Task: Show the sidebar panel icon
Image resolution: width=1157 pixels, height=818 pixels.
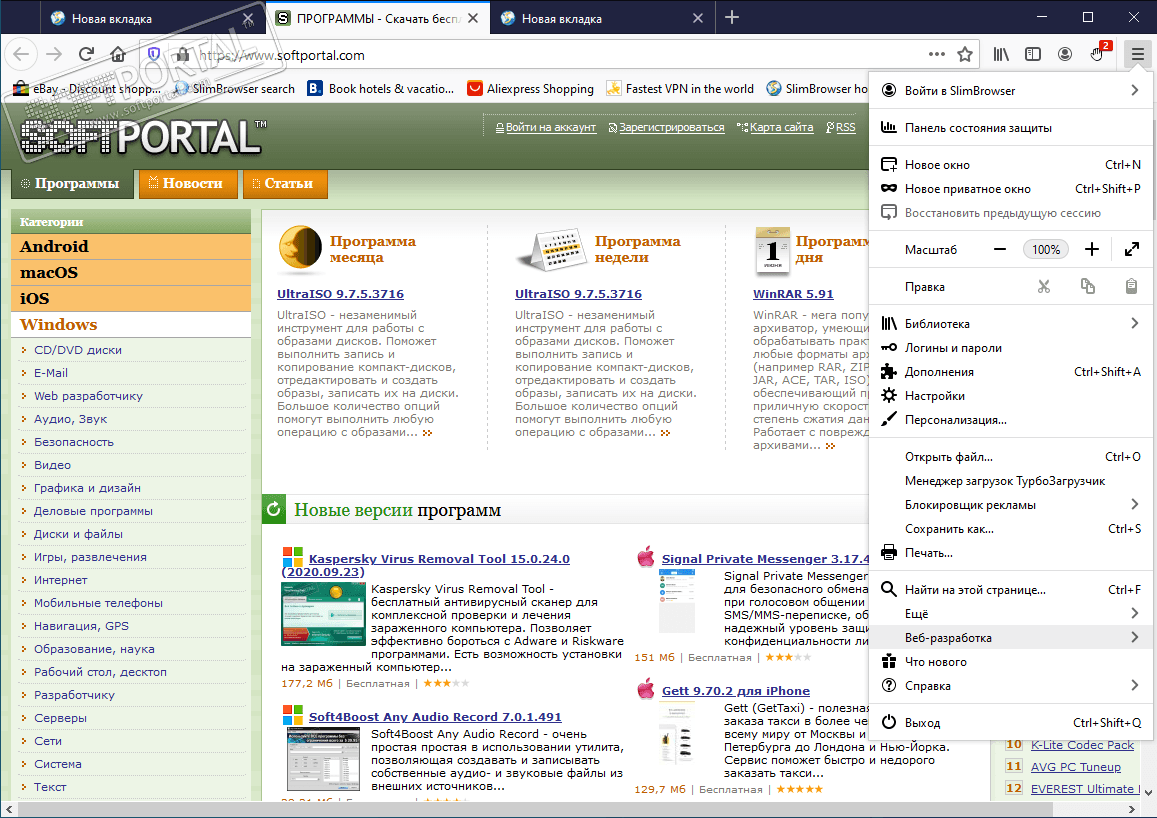Action: [x=1033, y=54]
